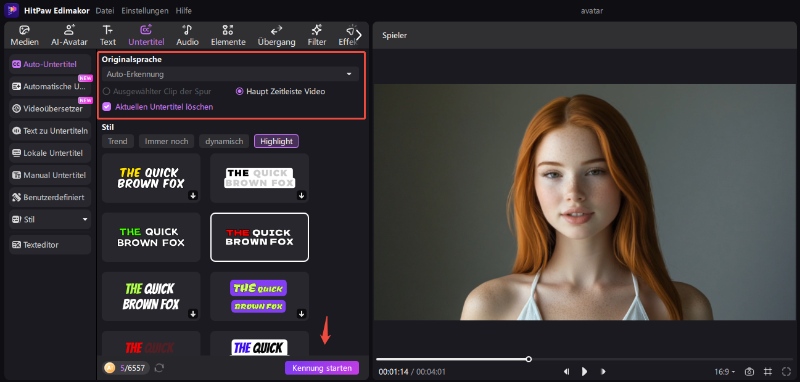
Task: Open the Einstellungen menu
Action: (x=145, y=11)
